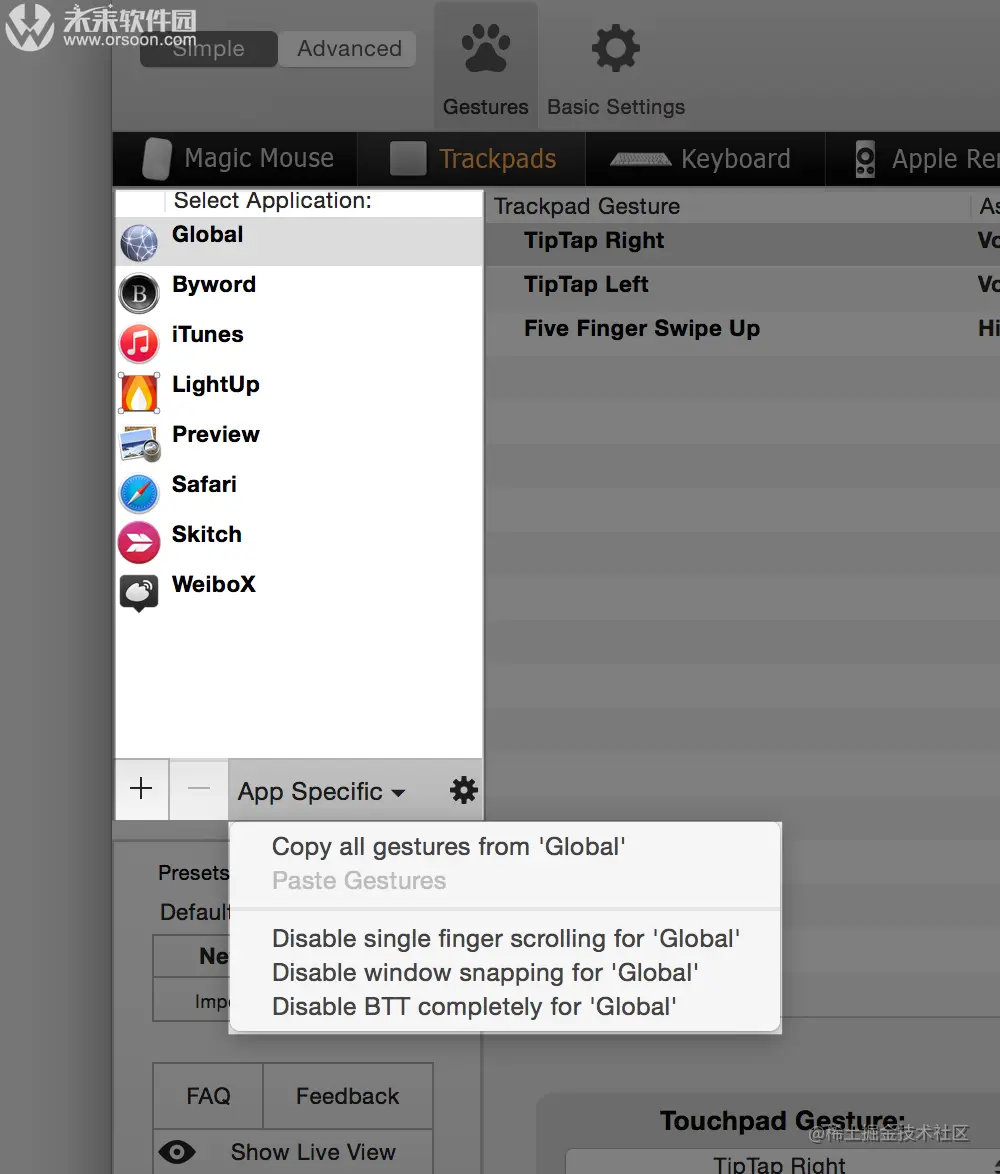This screenshot has height=1174, width=1000.
Task: Select the Preview app icon
Action: (140, 443)
